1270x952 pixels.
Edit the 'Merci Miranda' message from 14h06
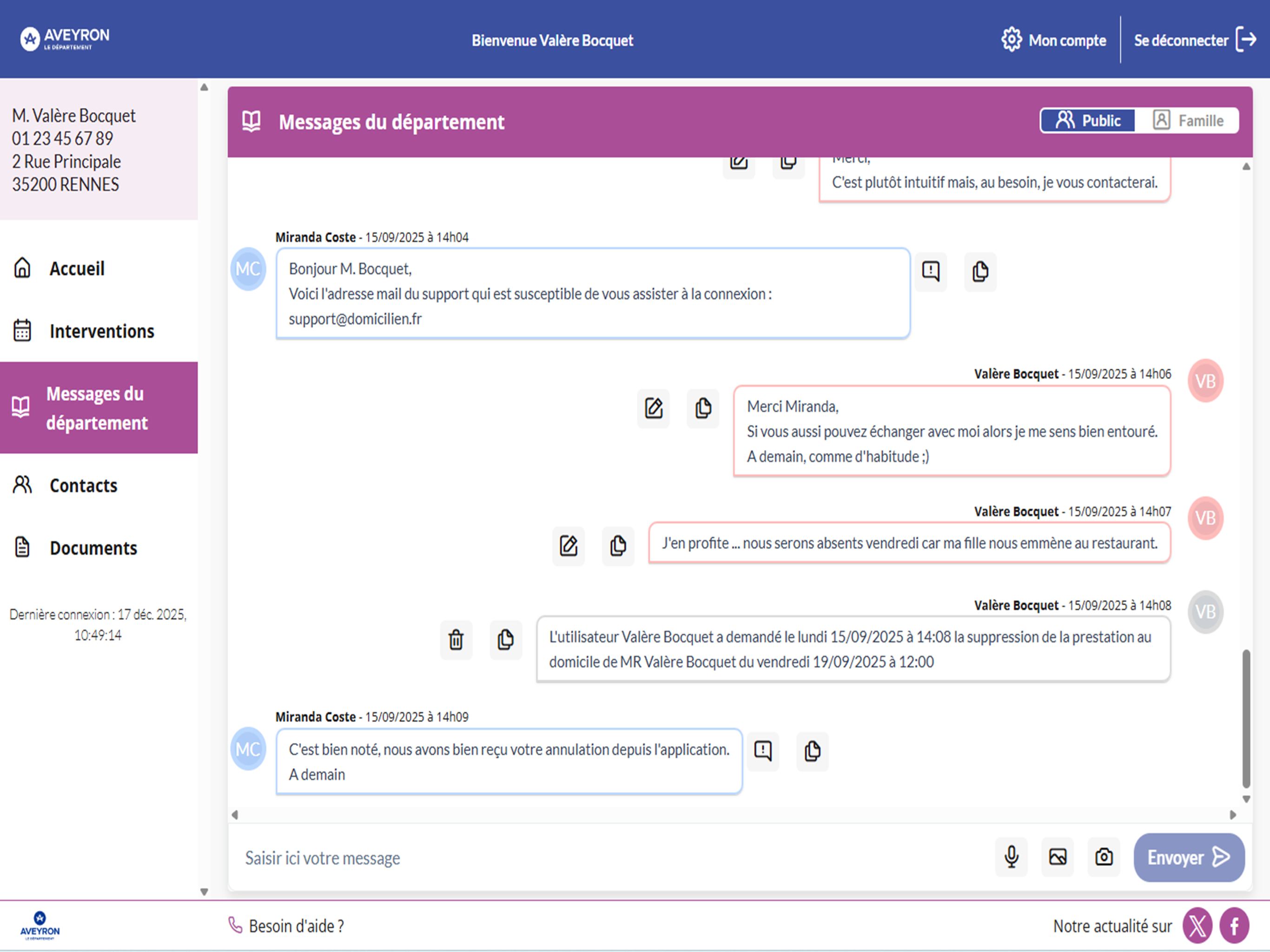coord(654,408)
